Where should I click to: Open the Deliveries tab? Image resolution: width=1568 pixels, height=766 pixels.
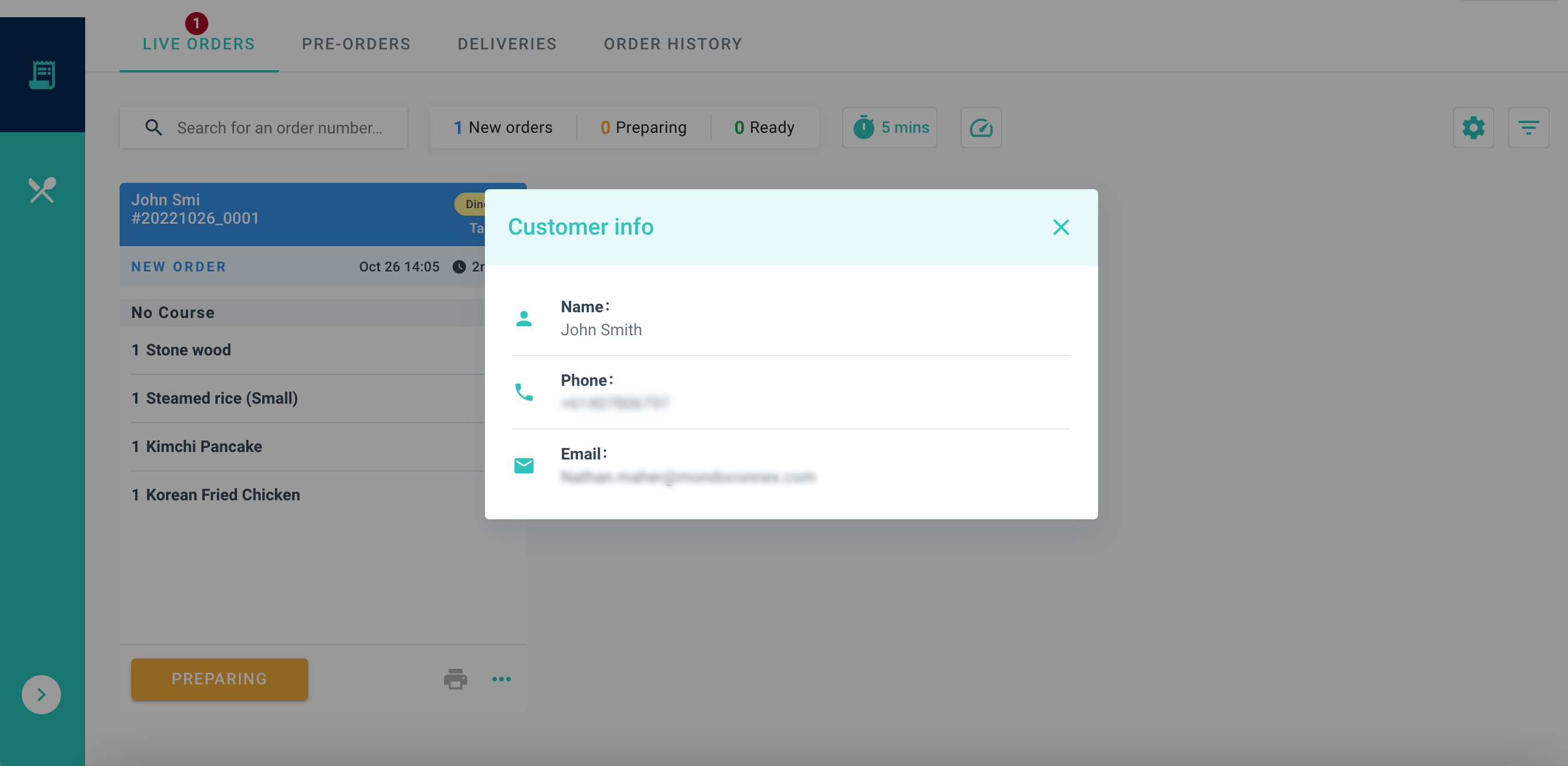click(x=507, y=44)
